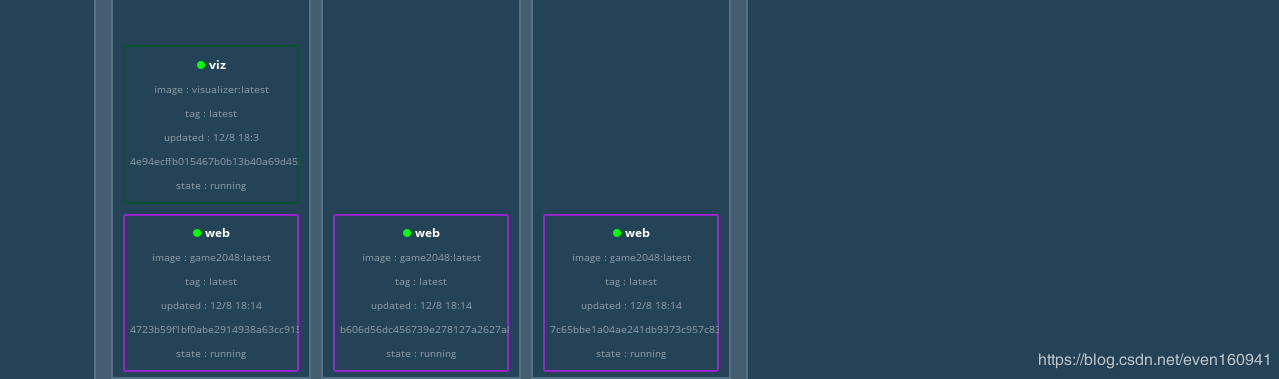Select the viz service title
The image size is (1279, 379).
pos(217,65)
